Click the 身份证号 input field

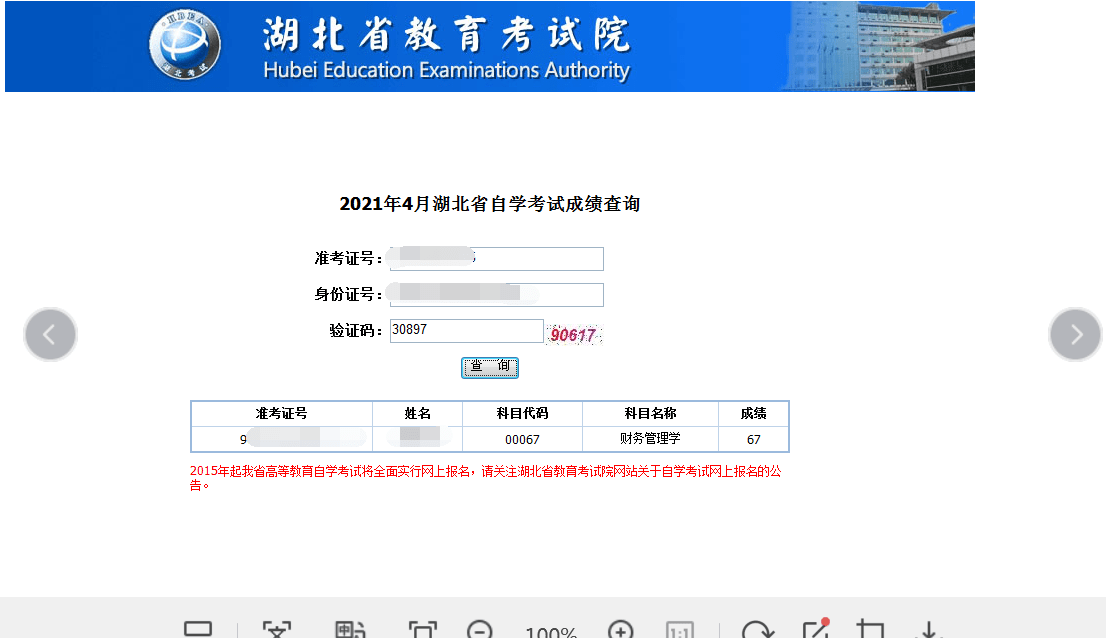point(497,295)
